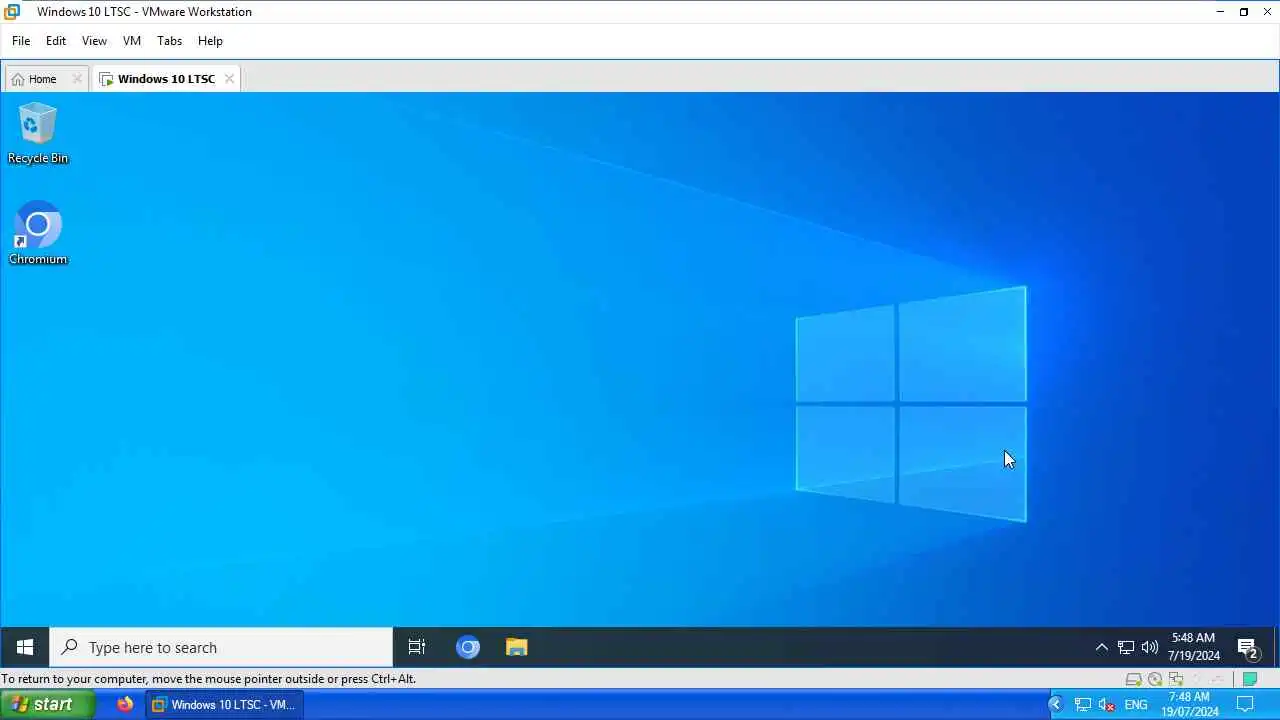Click the VMware Workstation title bar icon
This screenshot has width=1280, height=720.
coord(12,12)
